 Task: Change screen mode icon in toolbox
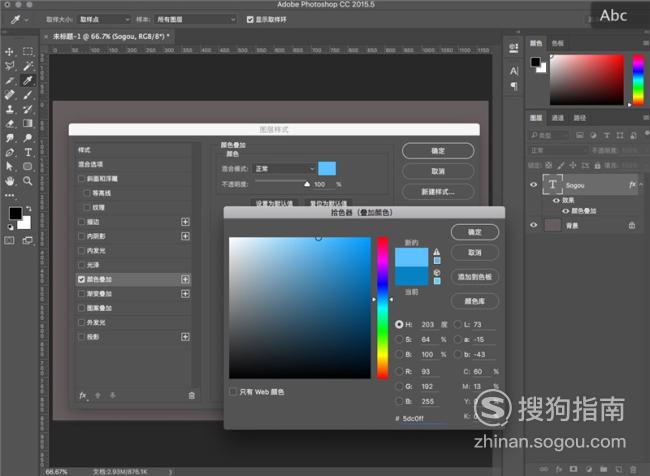[x=27, y=240]
